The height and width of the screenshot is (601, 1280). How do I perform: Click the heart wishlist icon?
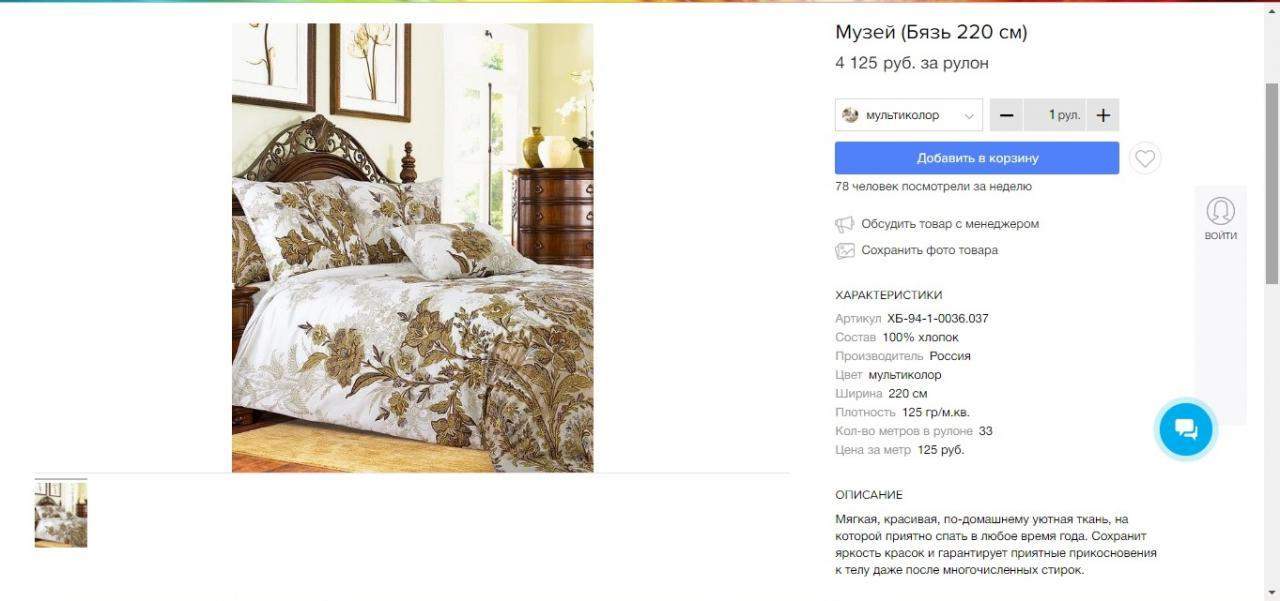pyautogui.click(x=1145, y=158)
